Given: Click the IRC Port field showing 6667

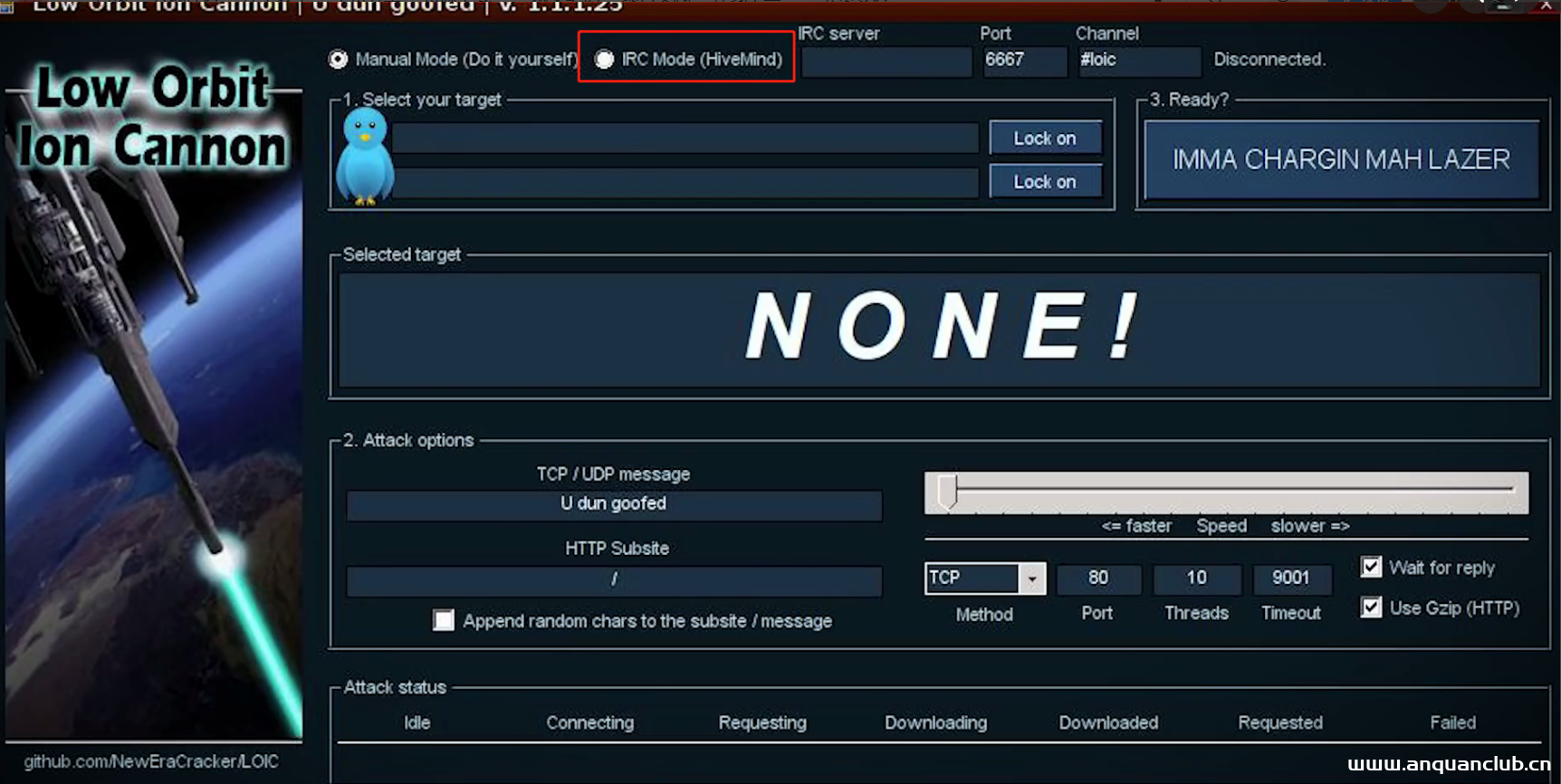Looking at the screenshot, I should pyautogui.click(x=1024, y=61).
